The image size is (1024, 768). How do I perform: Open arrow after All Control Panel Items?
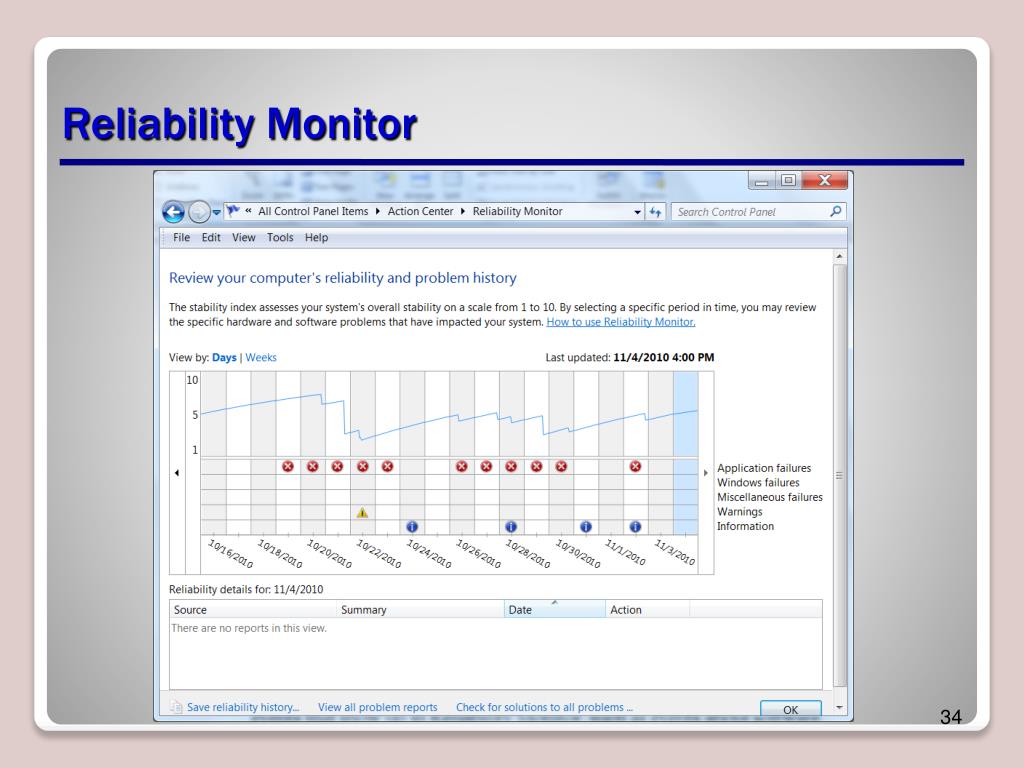pos(377,212)
